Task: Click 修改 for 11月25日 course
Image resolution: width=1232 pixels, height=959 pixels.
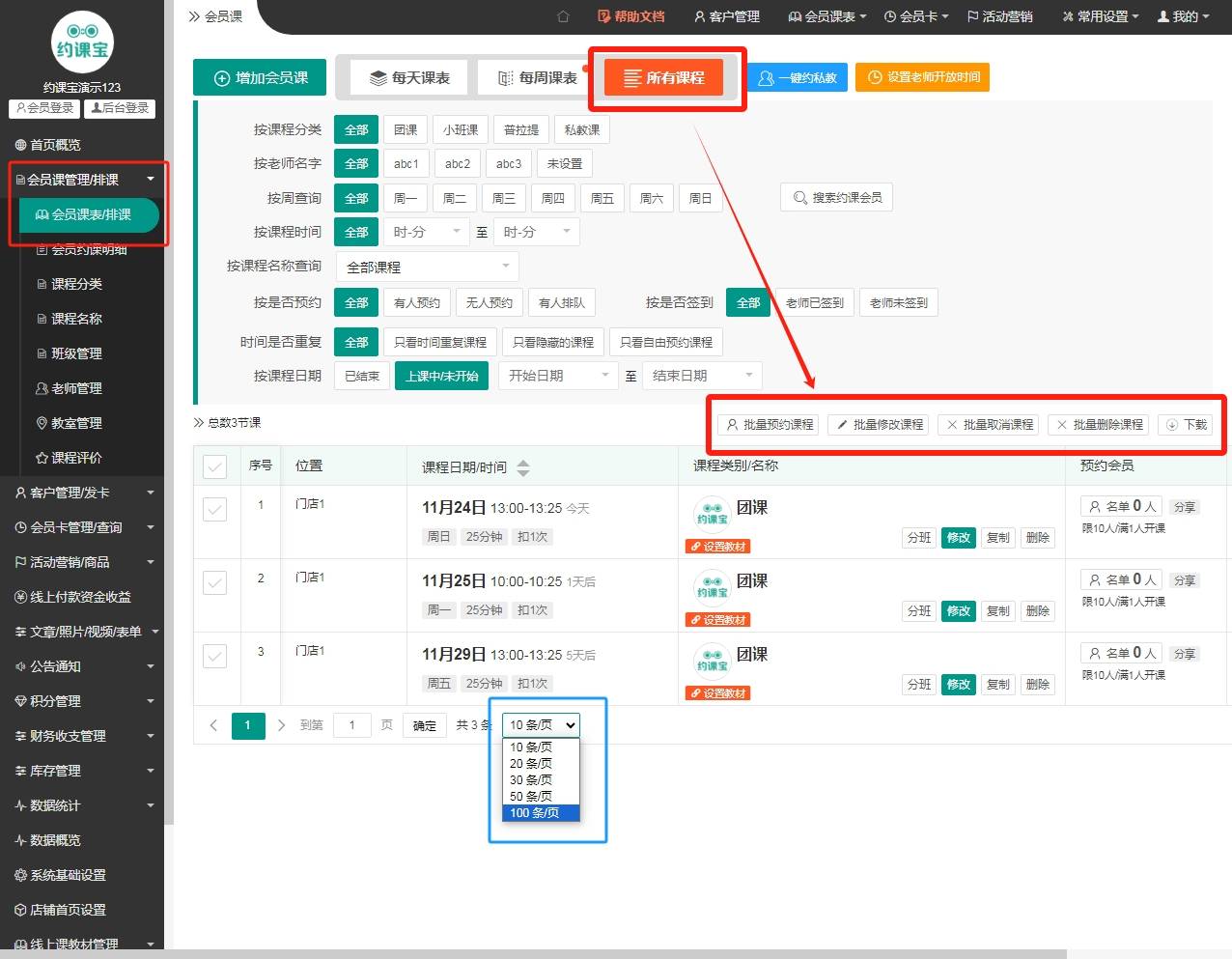Action: (x=959, y=611)
